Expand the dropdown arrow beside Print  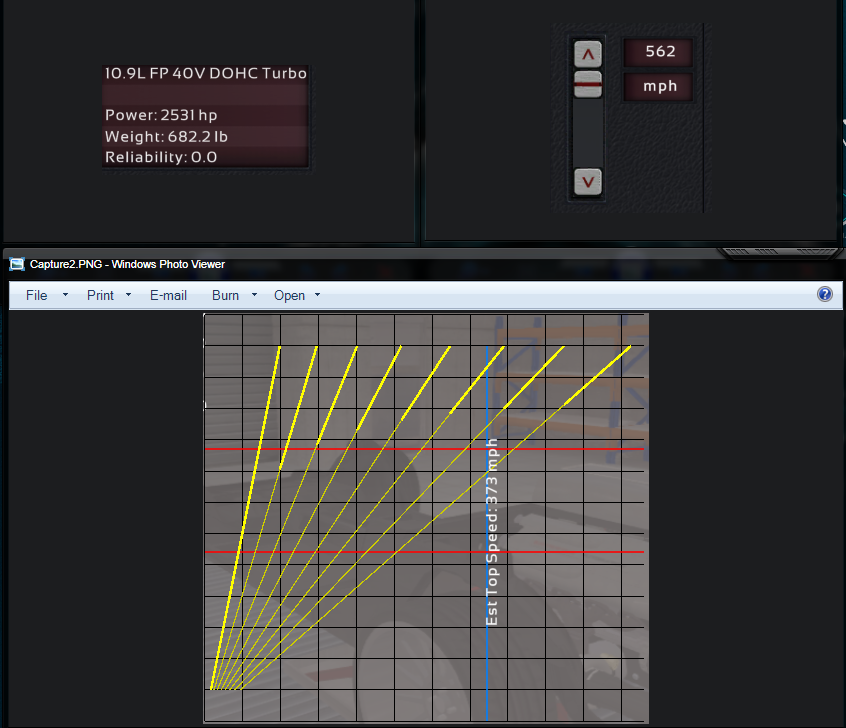click(128, 295)
